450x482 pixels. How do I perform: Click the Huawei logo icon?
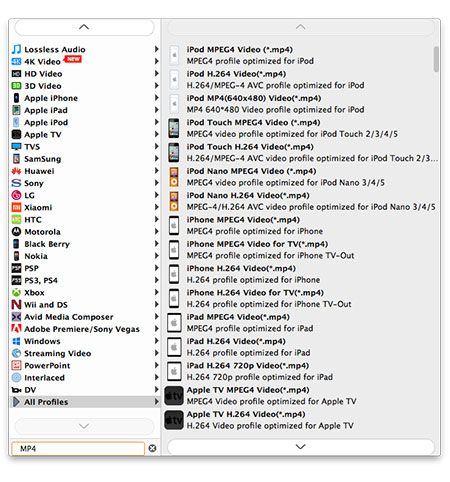coord(16,171)
